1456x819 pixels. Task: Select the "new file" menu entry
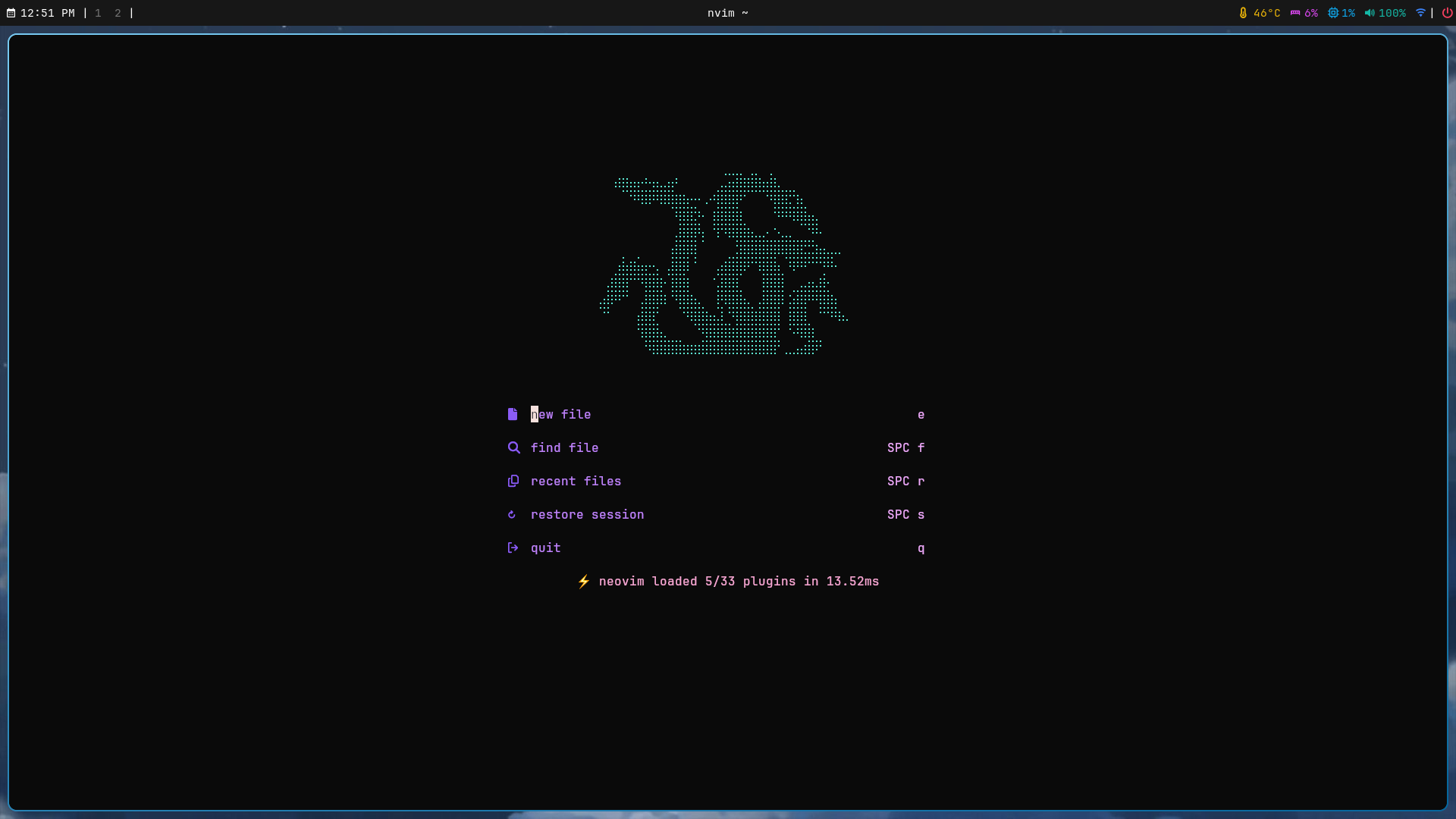[560, 414]
